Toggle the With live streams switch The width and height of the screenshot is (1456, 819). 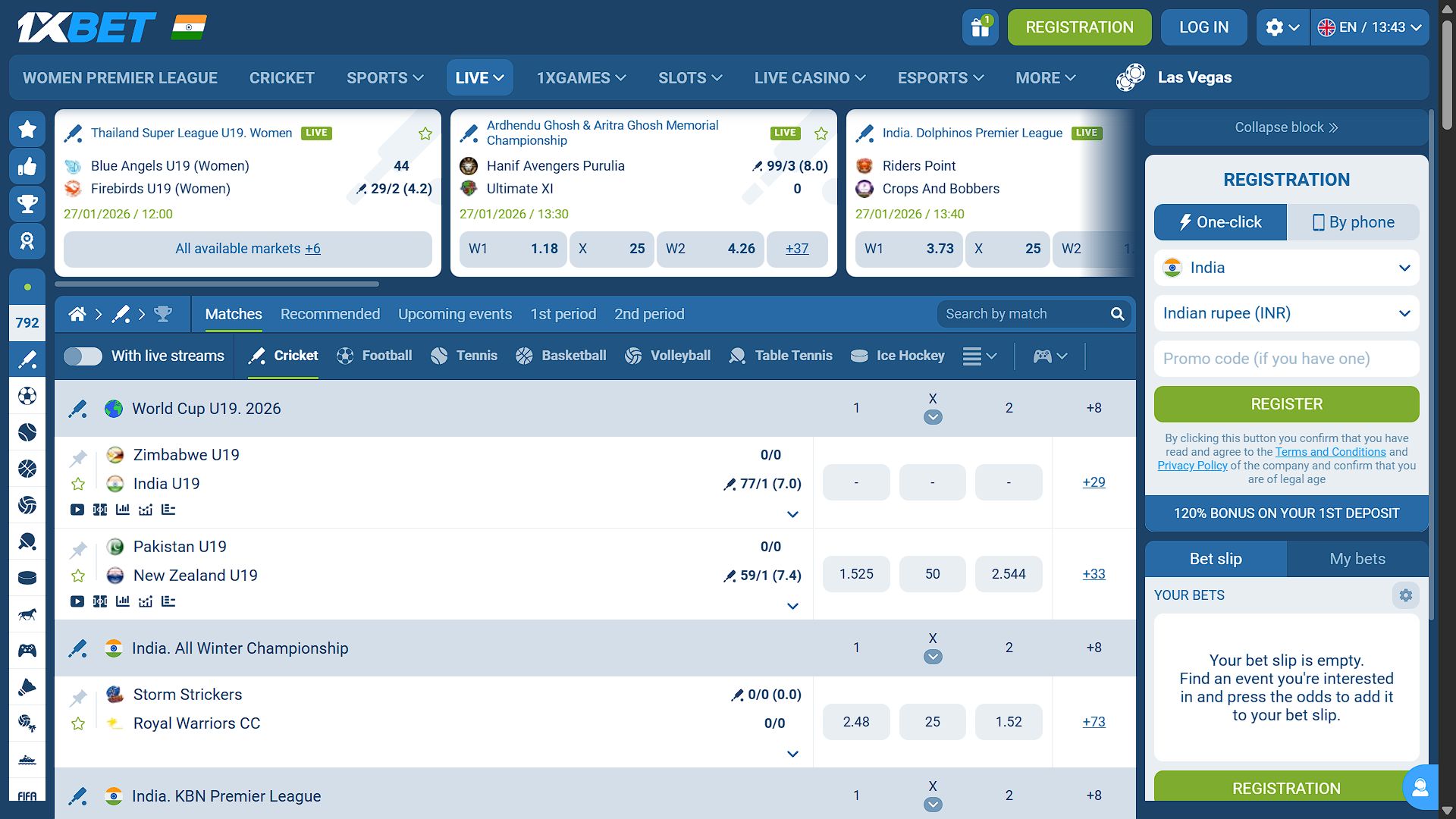(x=83, y=356)
